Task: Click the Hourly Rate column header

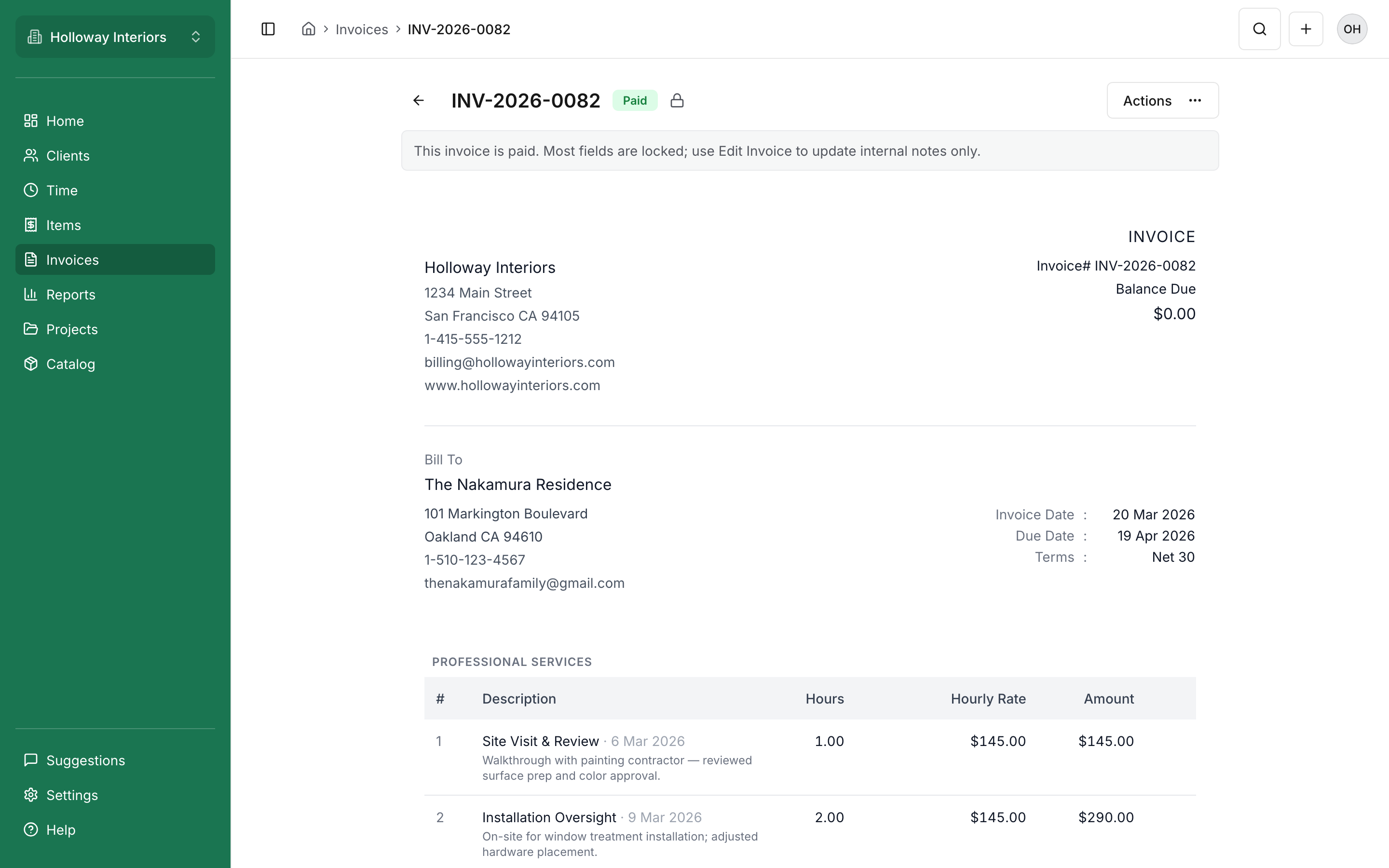Action: pos(988,699)
